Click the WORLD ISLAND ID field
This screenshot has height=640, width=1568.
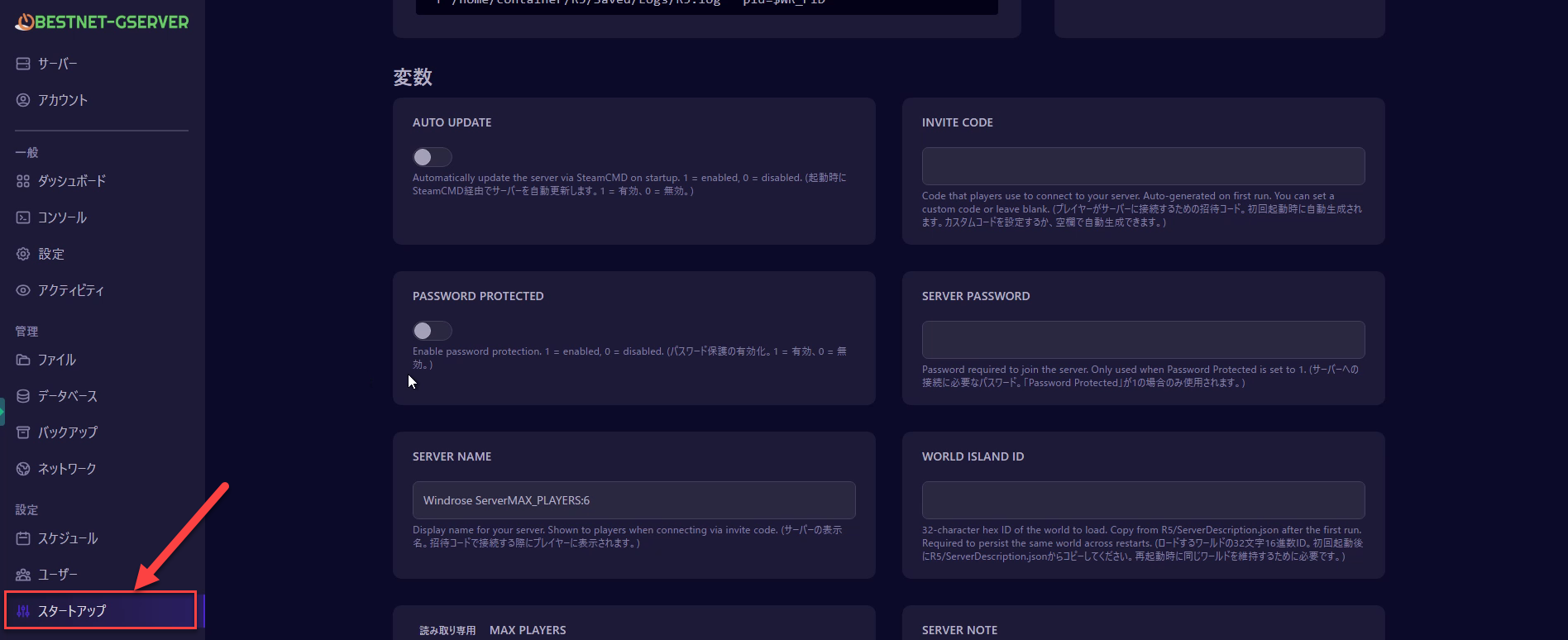point(1143,500)
